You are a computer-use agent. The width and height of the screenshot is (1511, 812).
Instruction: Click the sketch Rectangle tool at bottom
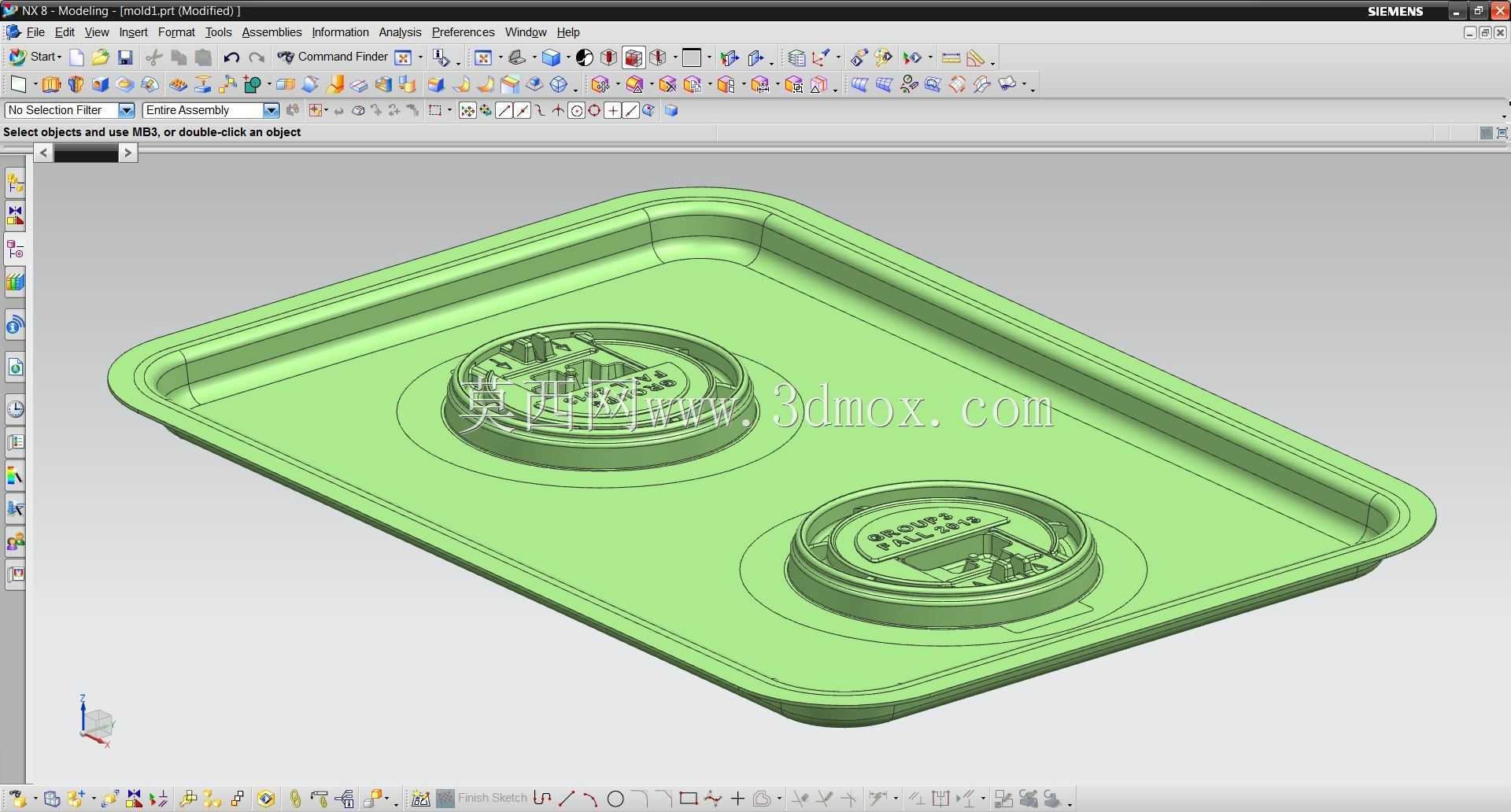pos(689,799)
